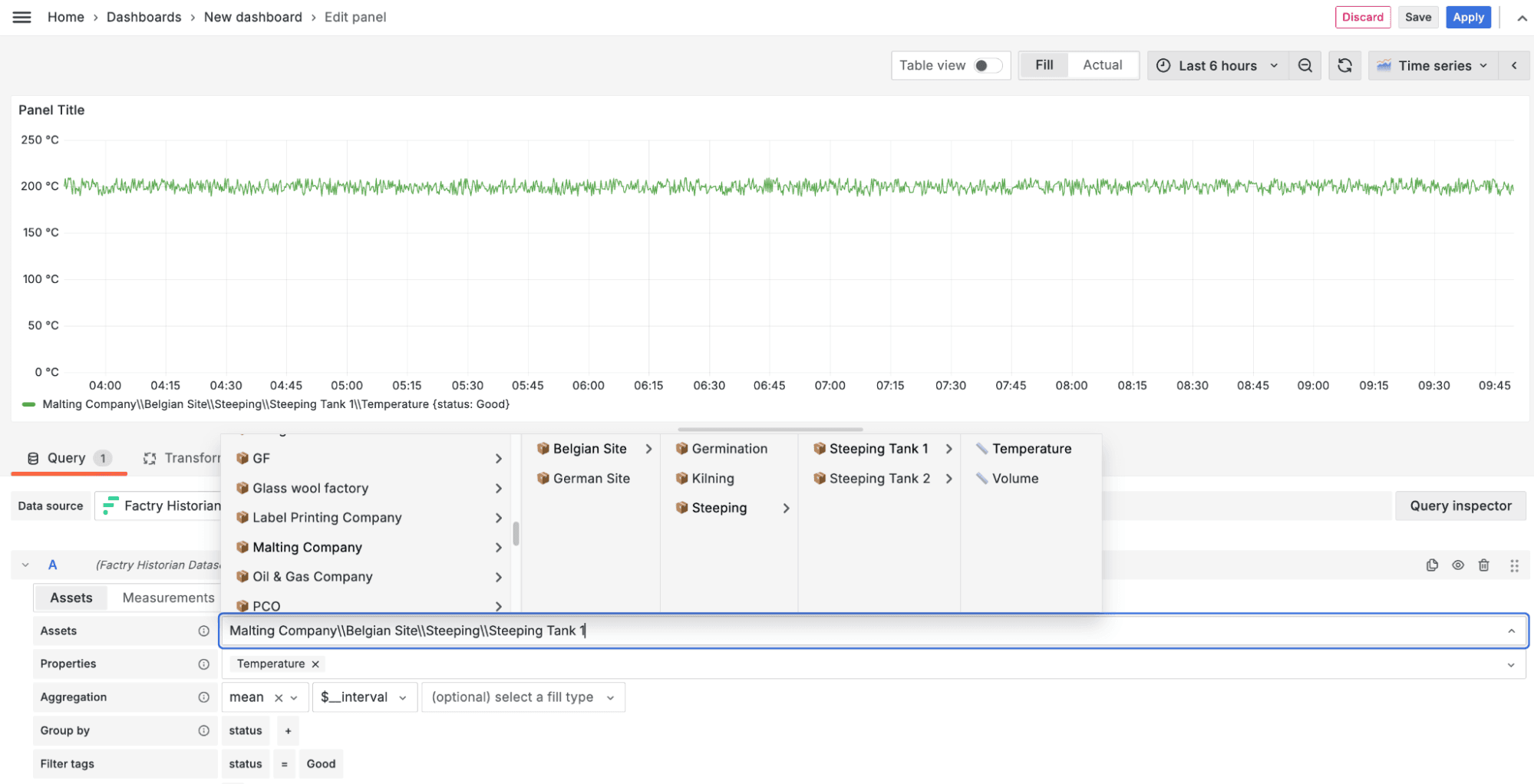Toggle Table view switch
Viewport: 1534px width, 784px height.
pyautogui.click(x=989, y=65)
